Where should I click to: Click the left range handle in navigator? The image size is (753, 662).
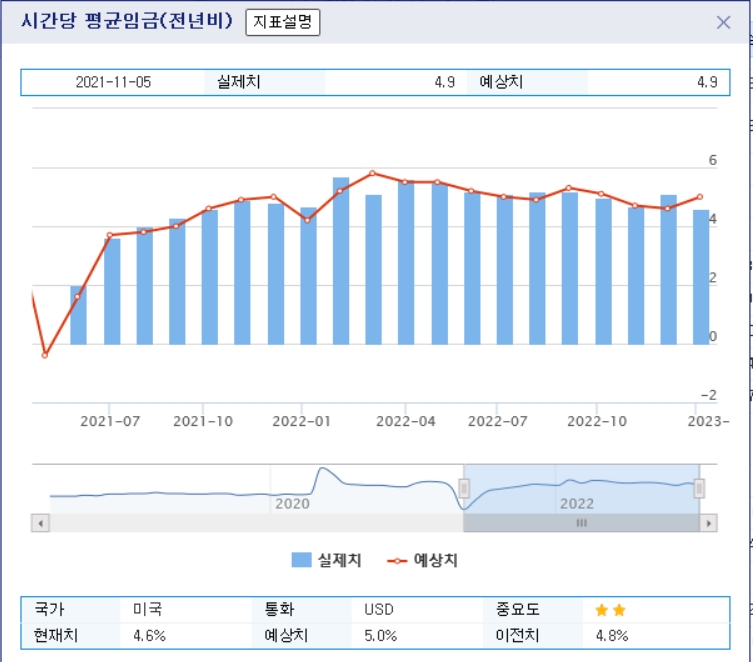click(x=464, y=489)
